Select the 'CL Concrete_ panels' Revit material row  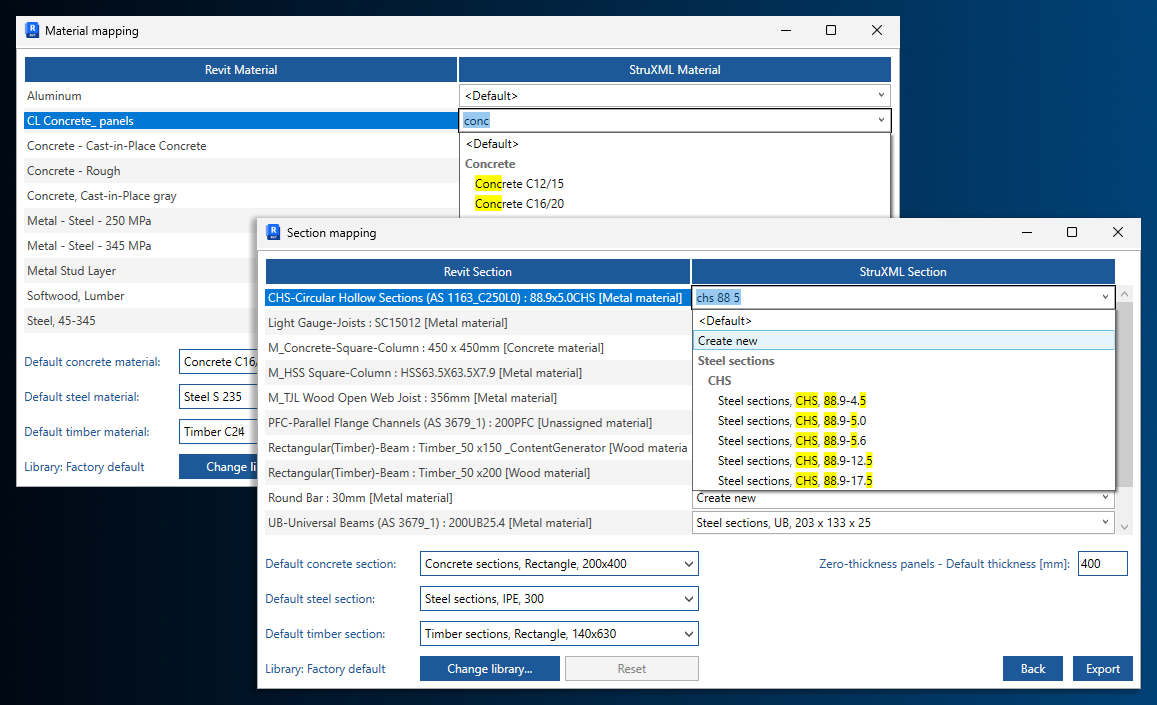[x=241, y=120]
